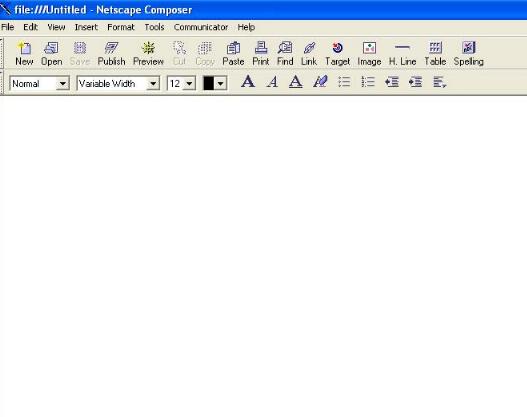
Task: Open the Variable Width font dropdown
Action: [x=153, y=83]
